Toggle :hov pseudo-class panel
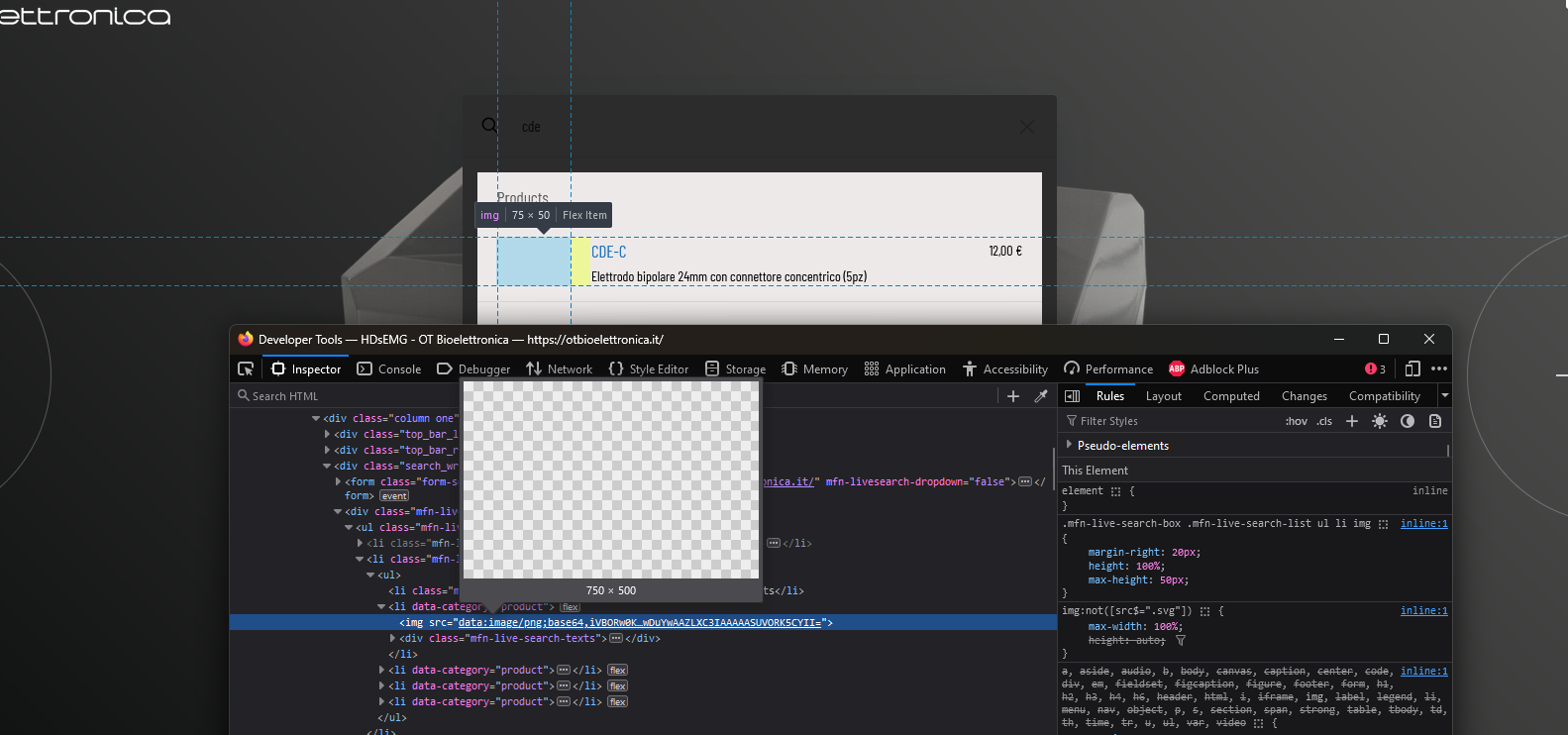Screen dimensions: 1568x735 [1297, 421]
